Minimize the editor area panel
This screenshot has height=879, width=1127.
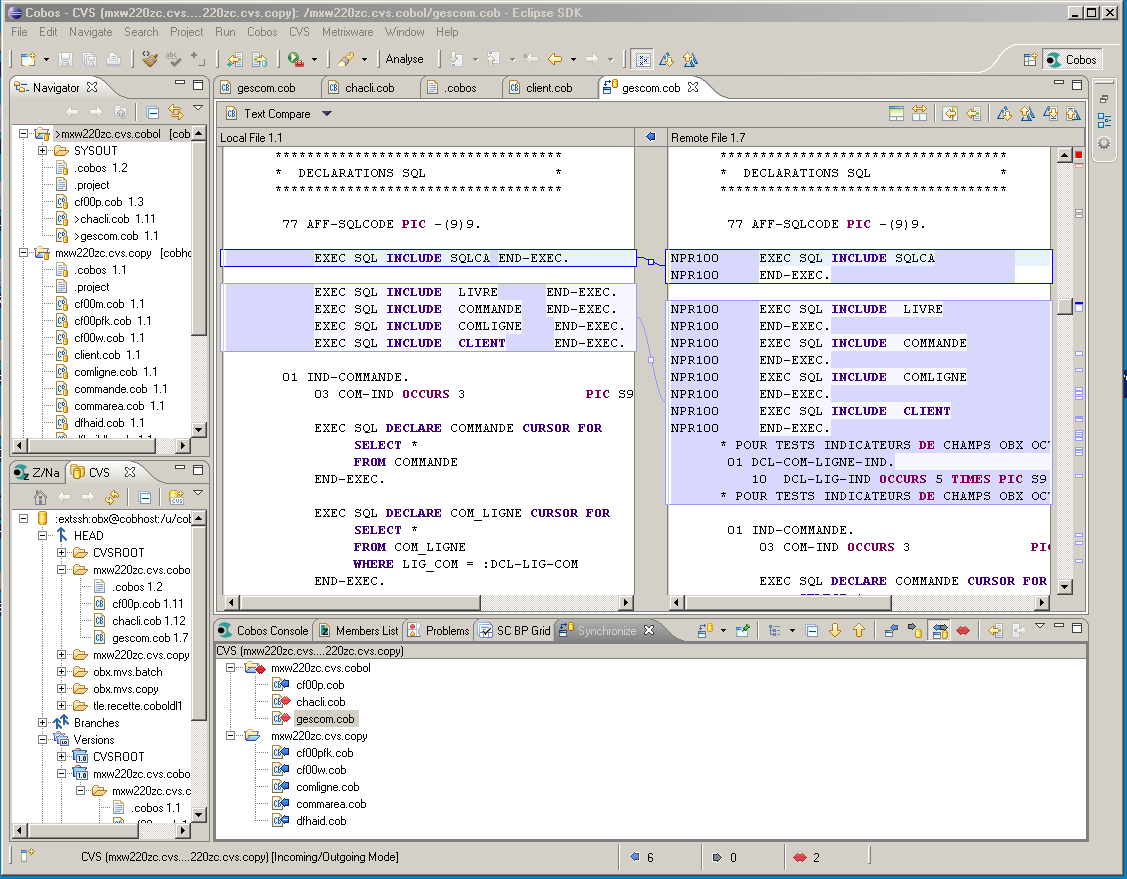(1059, 84)
